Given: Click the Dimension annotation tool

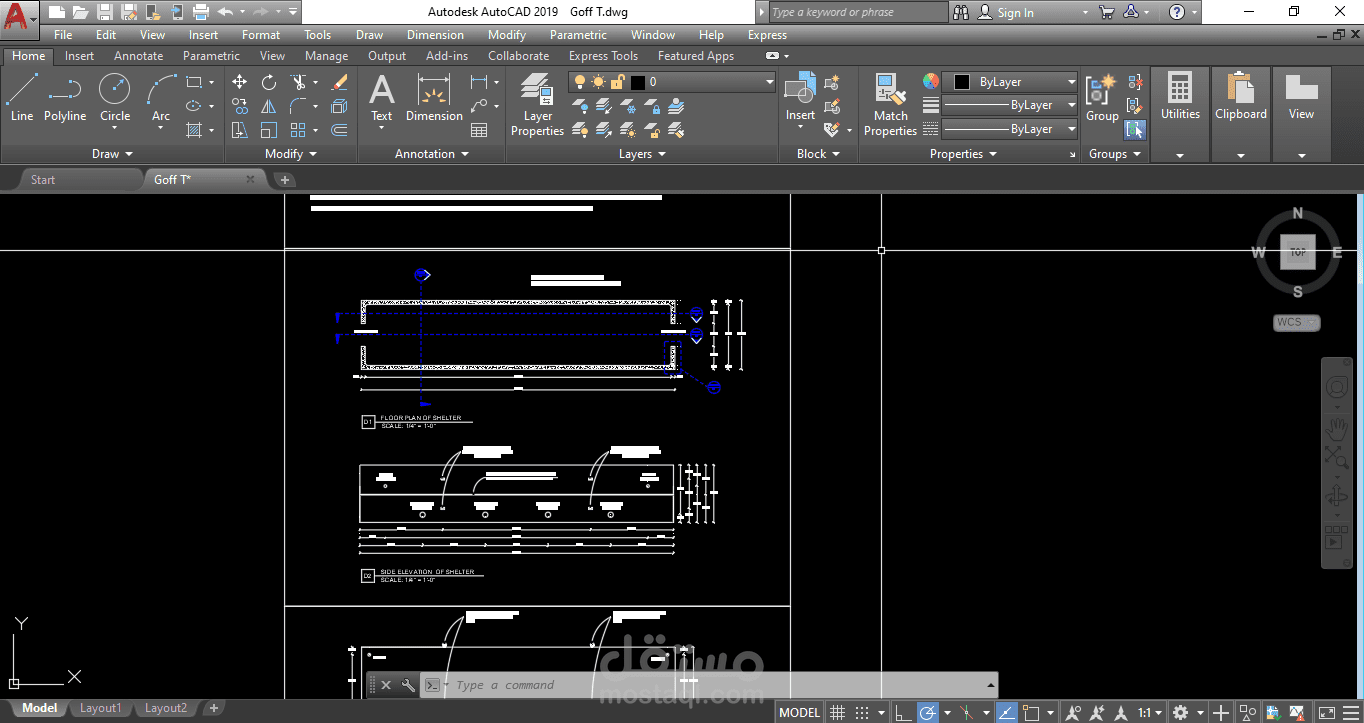Looking at the screenshot, I should coord(434,98).
